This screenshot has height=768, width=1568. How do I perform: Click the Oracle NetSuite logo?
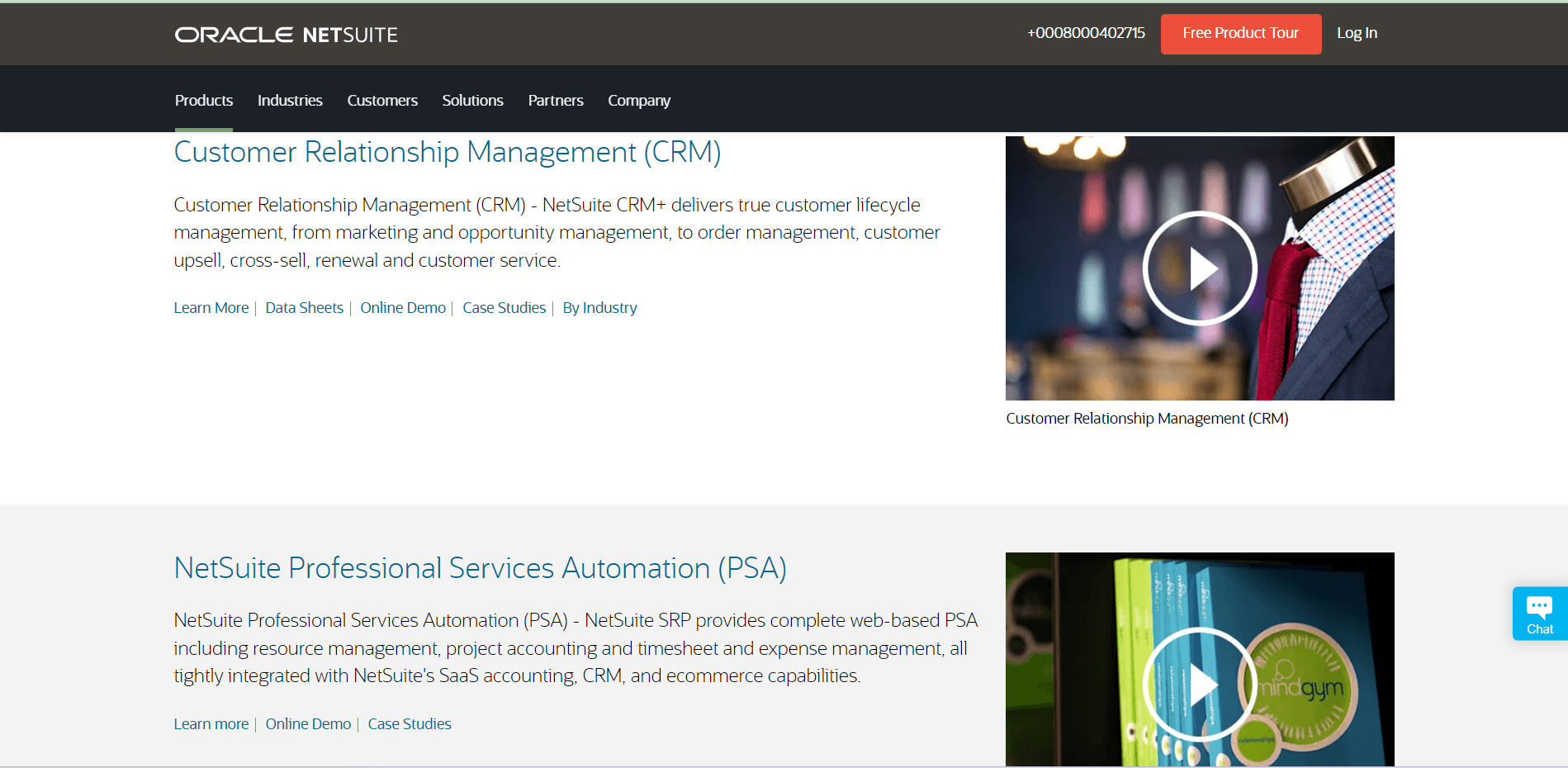coord(285,34)
